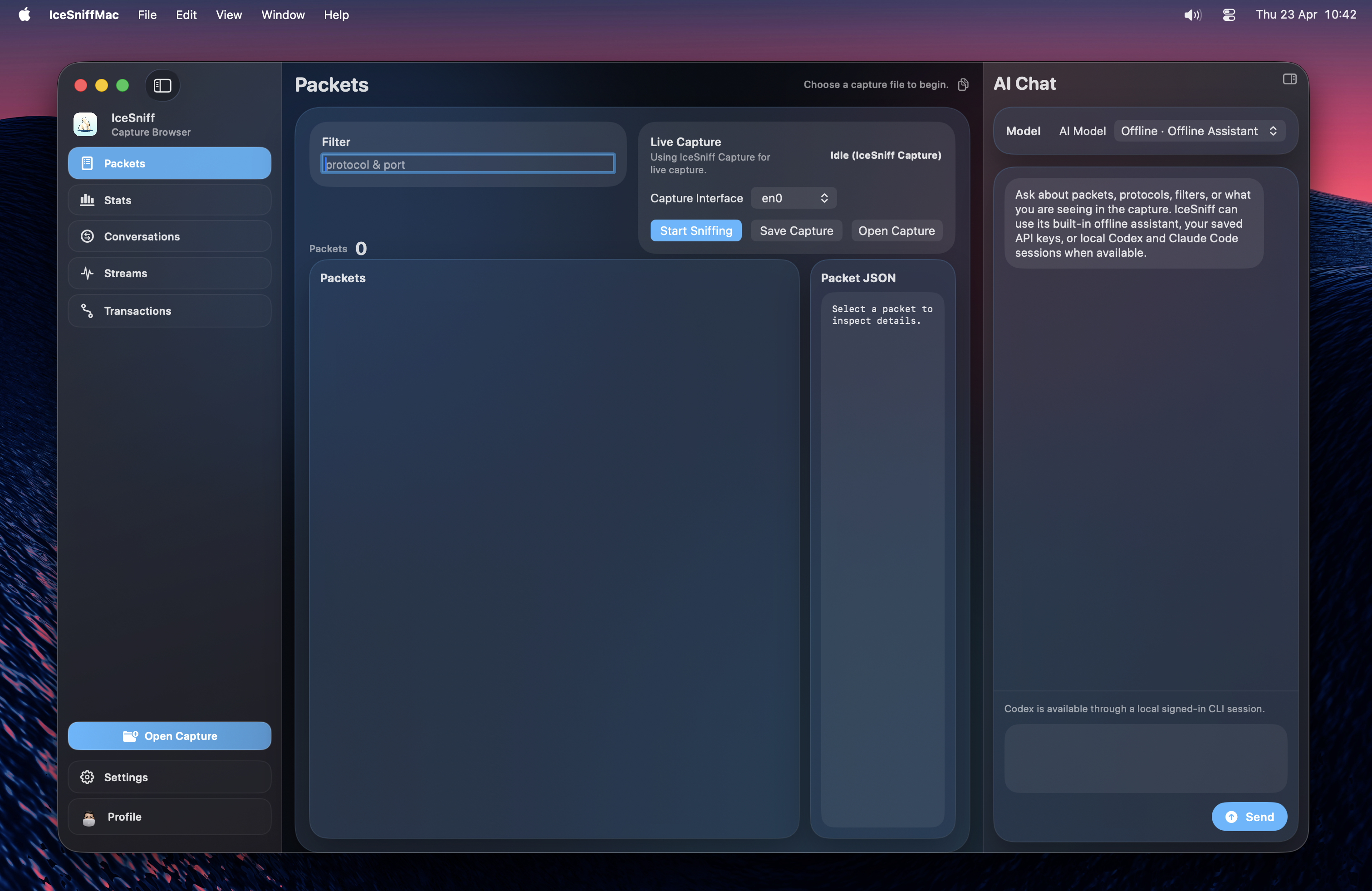Open Streams via the waveform icon
The image size is (1372, 891).
click(87, 273)
